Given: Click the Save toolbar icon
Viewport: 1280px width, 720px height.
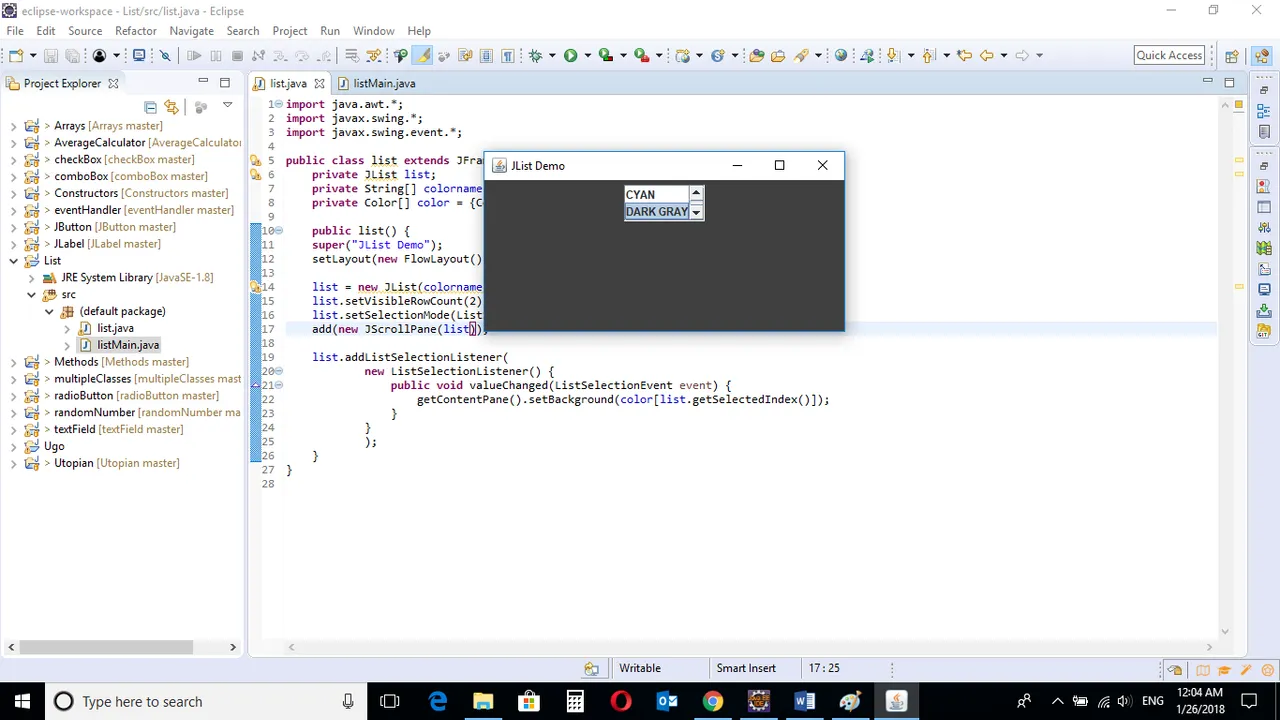Looking at the screenshot, I should [x=50, y=55].
